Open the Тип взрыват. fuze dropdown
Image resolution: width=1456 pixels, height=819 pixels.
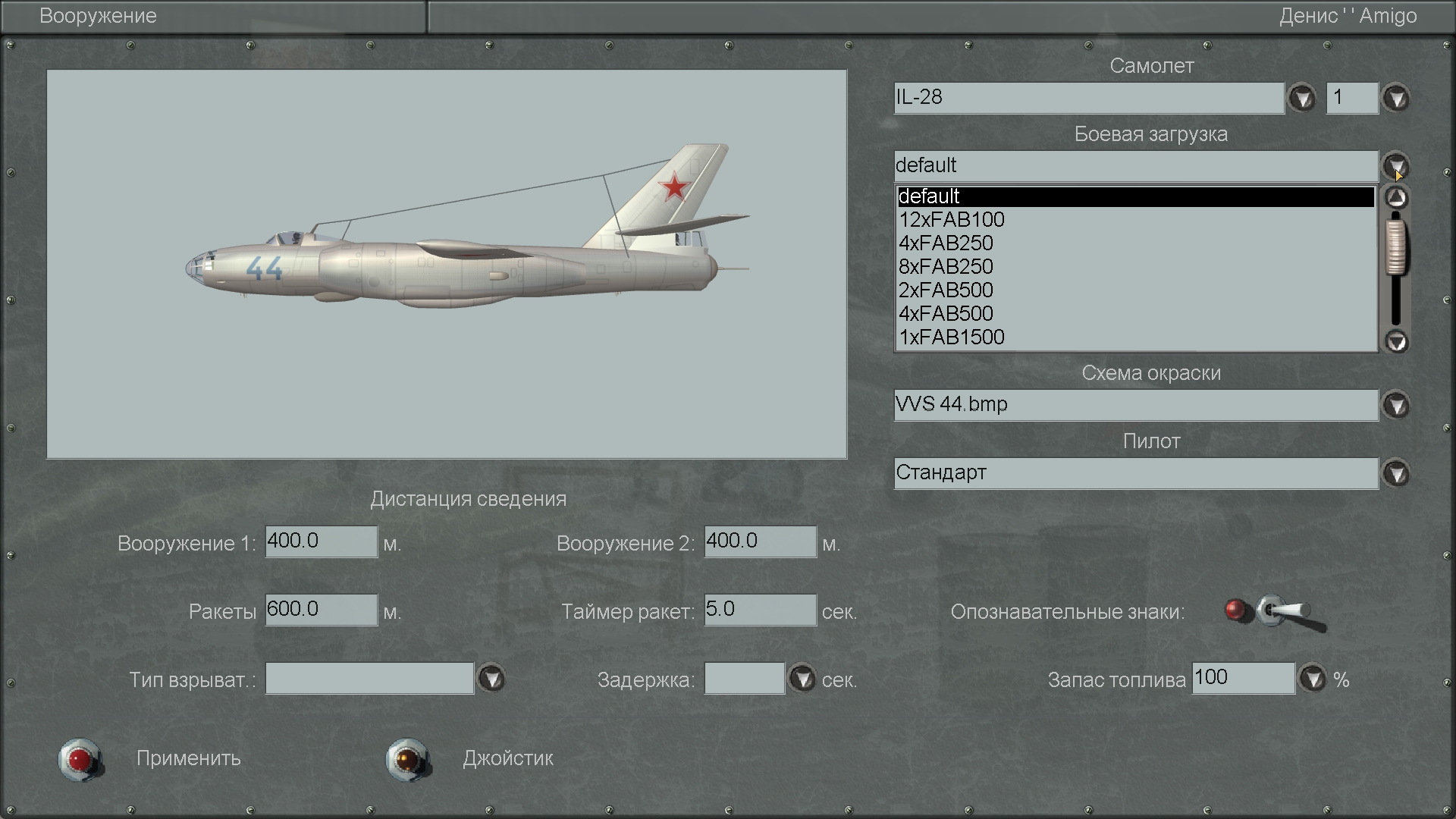(x=491, y=679)
